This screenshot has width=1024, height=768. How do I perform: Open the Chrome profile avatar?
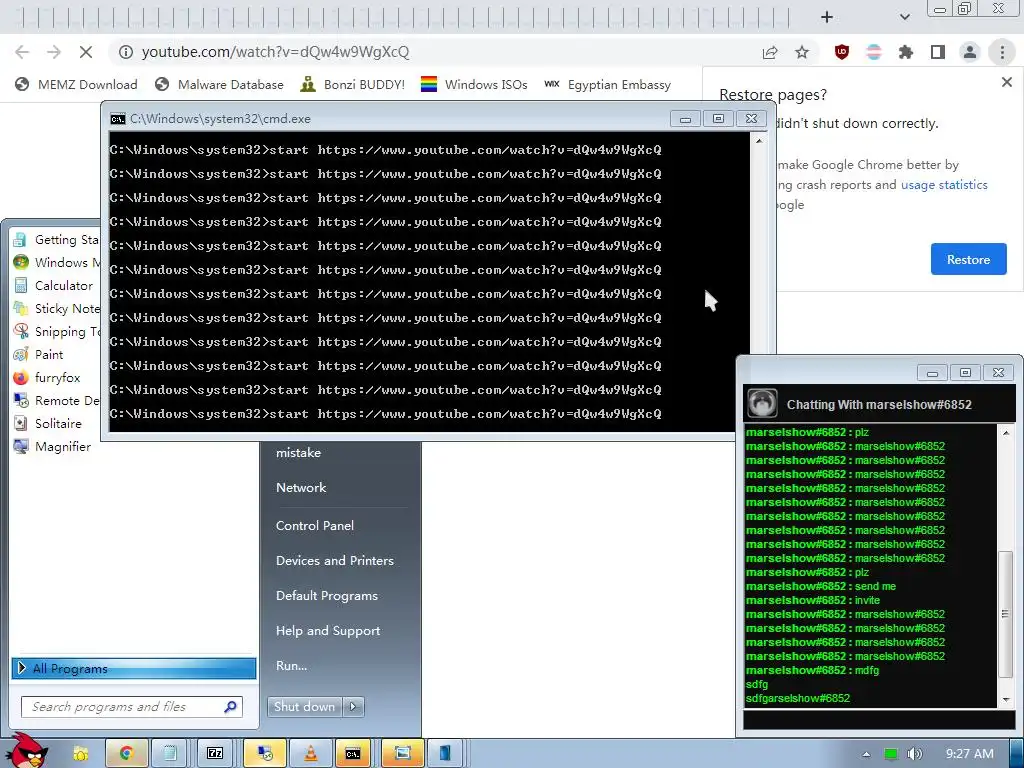click(x=970, y=52)
